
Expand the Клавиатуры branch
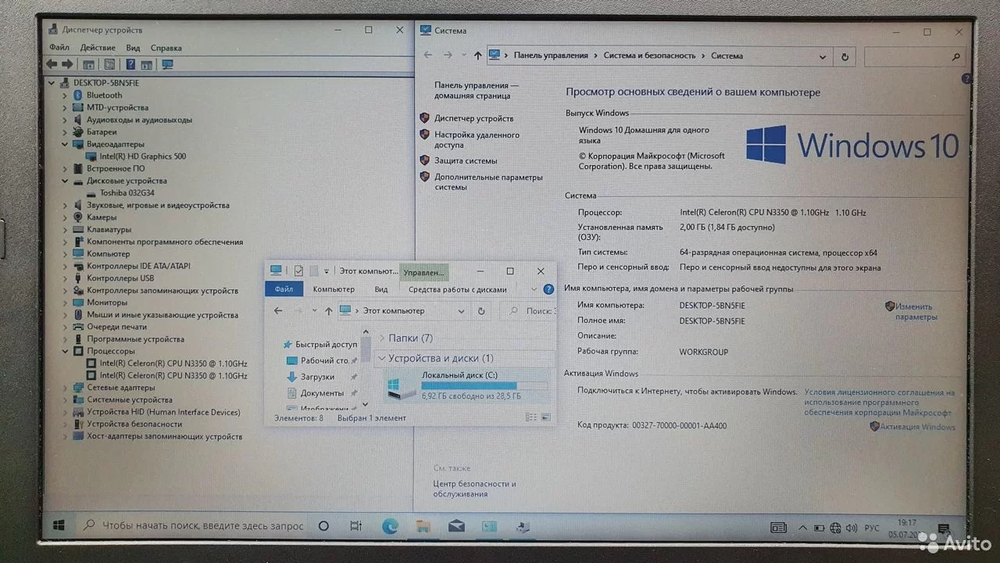coord(64,230)
